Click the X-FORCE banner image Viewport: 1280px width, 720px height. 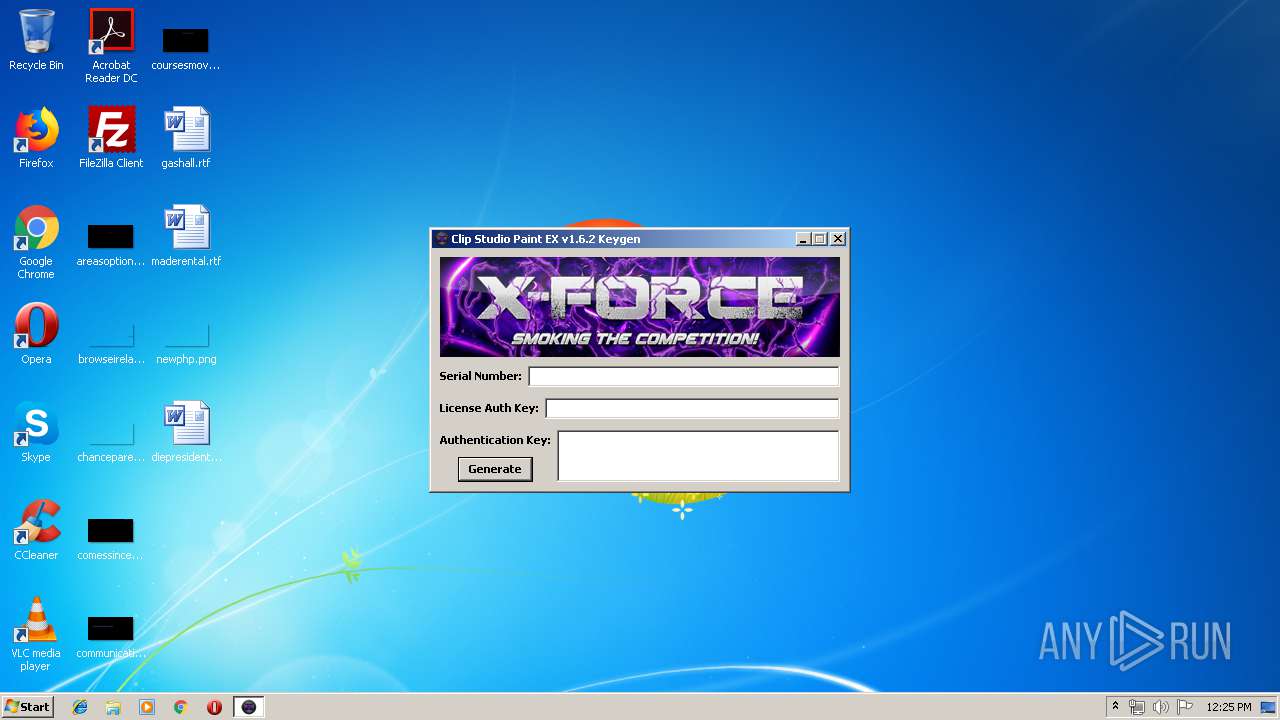click(640, 307)
